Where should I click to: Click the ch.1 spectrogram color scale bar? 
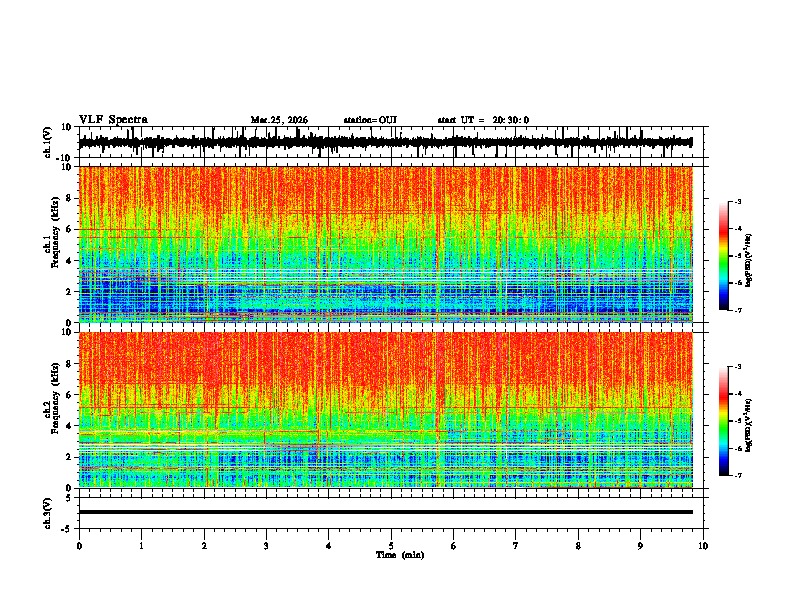(724, 256)
